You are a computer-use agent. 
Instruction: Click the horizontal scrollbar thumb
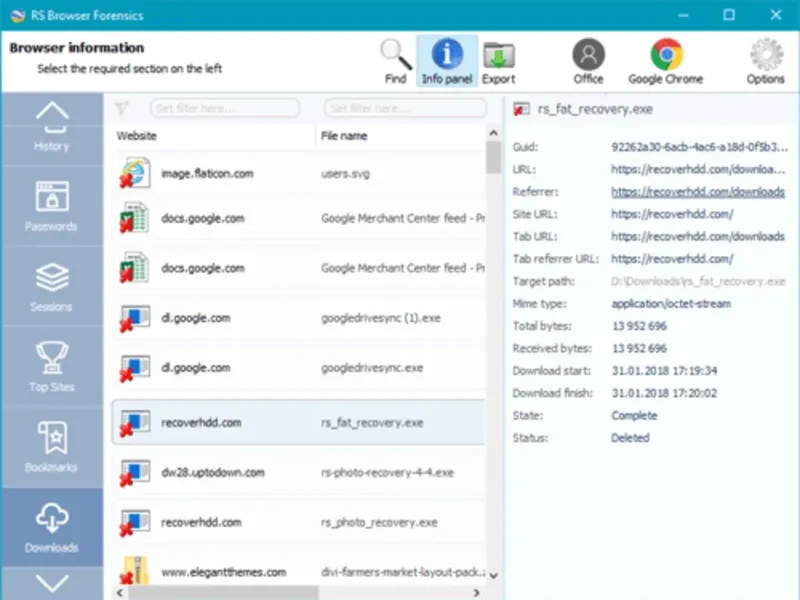223,593
